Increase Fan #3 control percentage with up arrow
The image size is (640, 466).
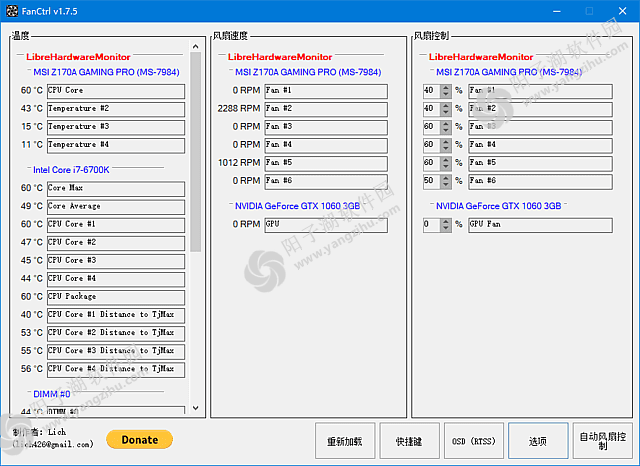pos(446,123)
